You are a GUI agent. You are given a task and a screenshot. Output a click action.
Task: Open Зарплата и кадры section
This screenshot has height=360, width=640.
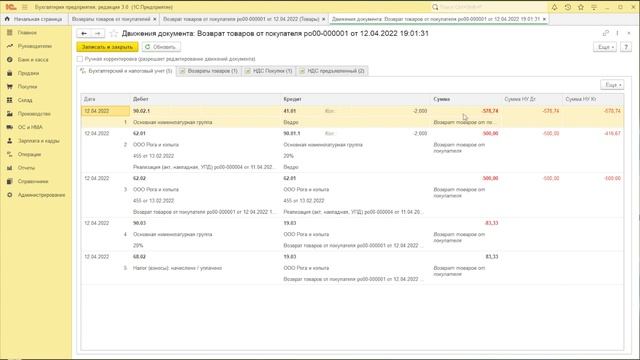pyautogui.click(x=38, y=141)
